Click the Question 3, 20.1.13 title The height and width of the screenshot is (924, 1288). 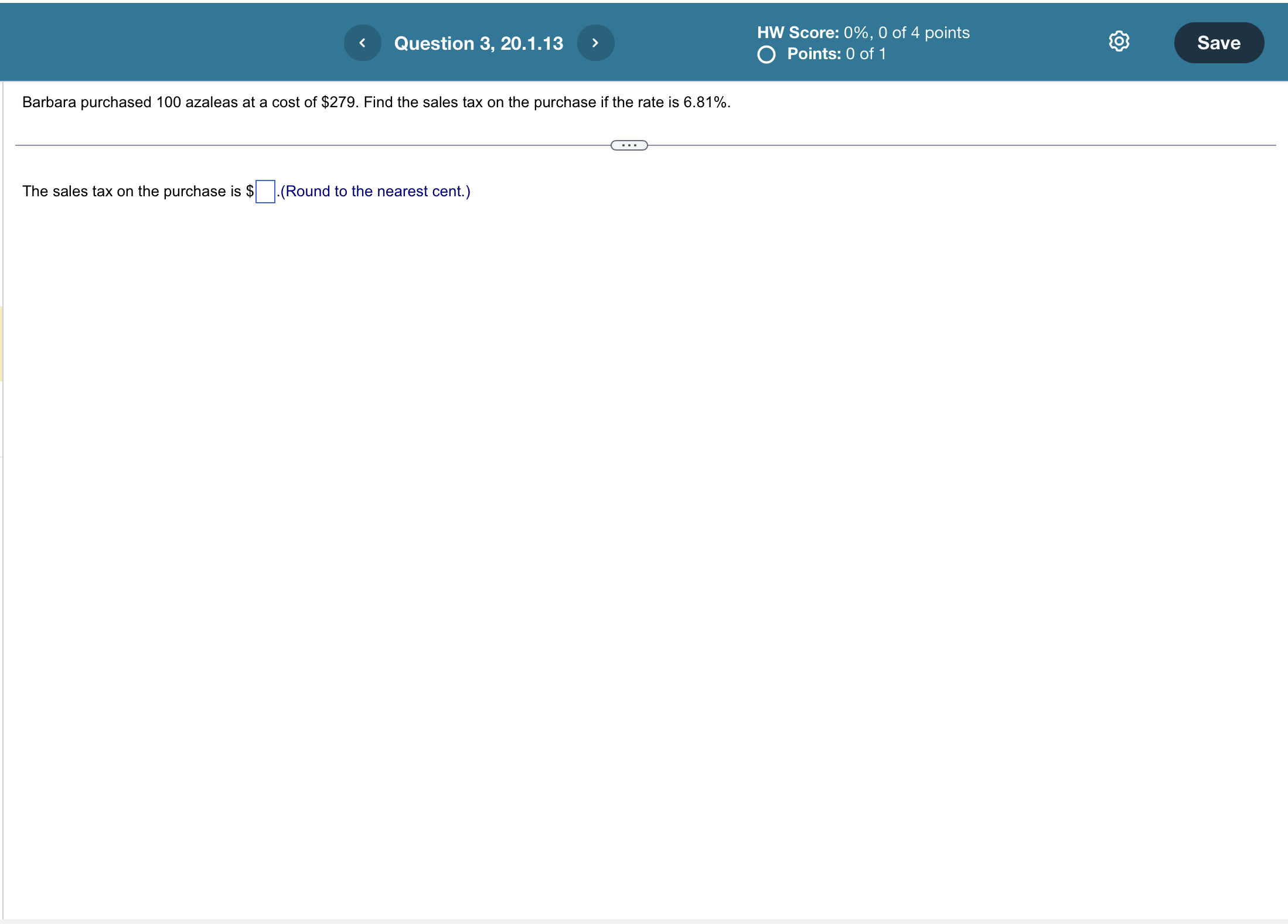[x=478, y=43]
